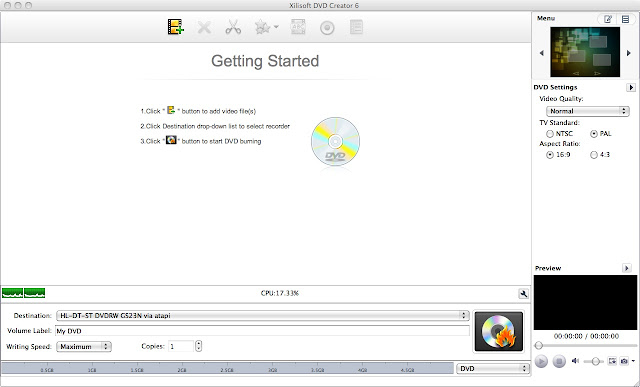Open the Destination recorder dropdown
The height and width of the screenshot is (387, 640).
(x=262, y=316)
